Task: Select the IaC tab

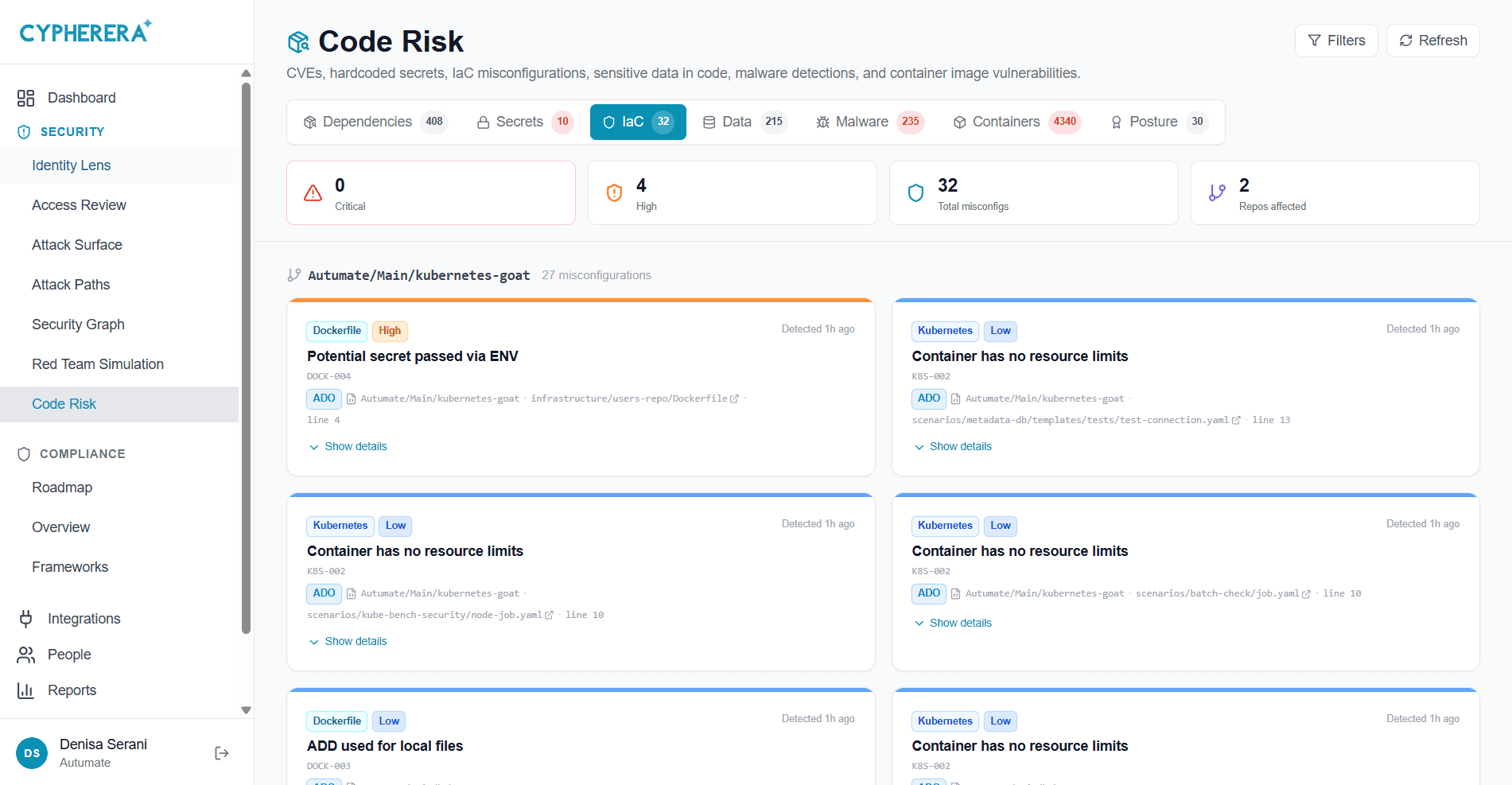Action: point(638,122)
